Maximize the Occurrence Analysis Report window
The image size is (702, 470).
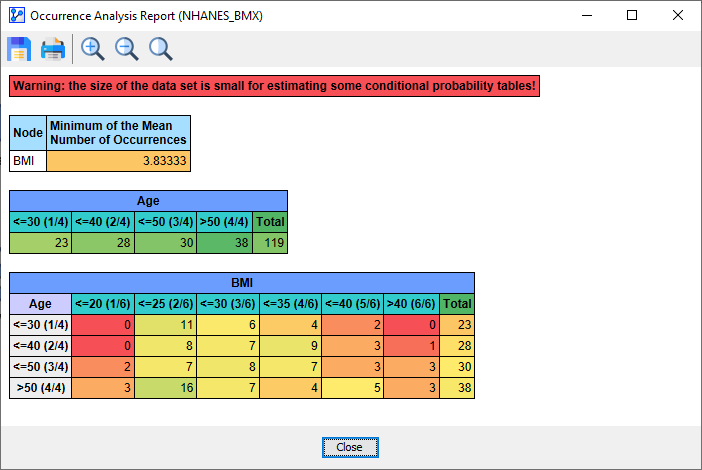click(x=632, y=16)
